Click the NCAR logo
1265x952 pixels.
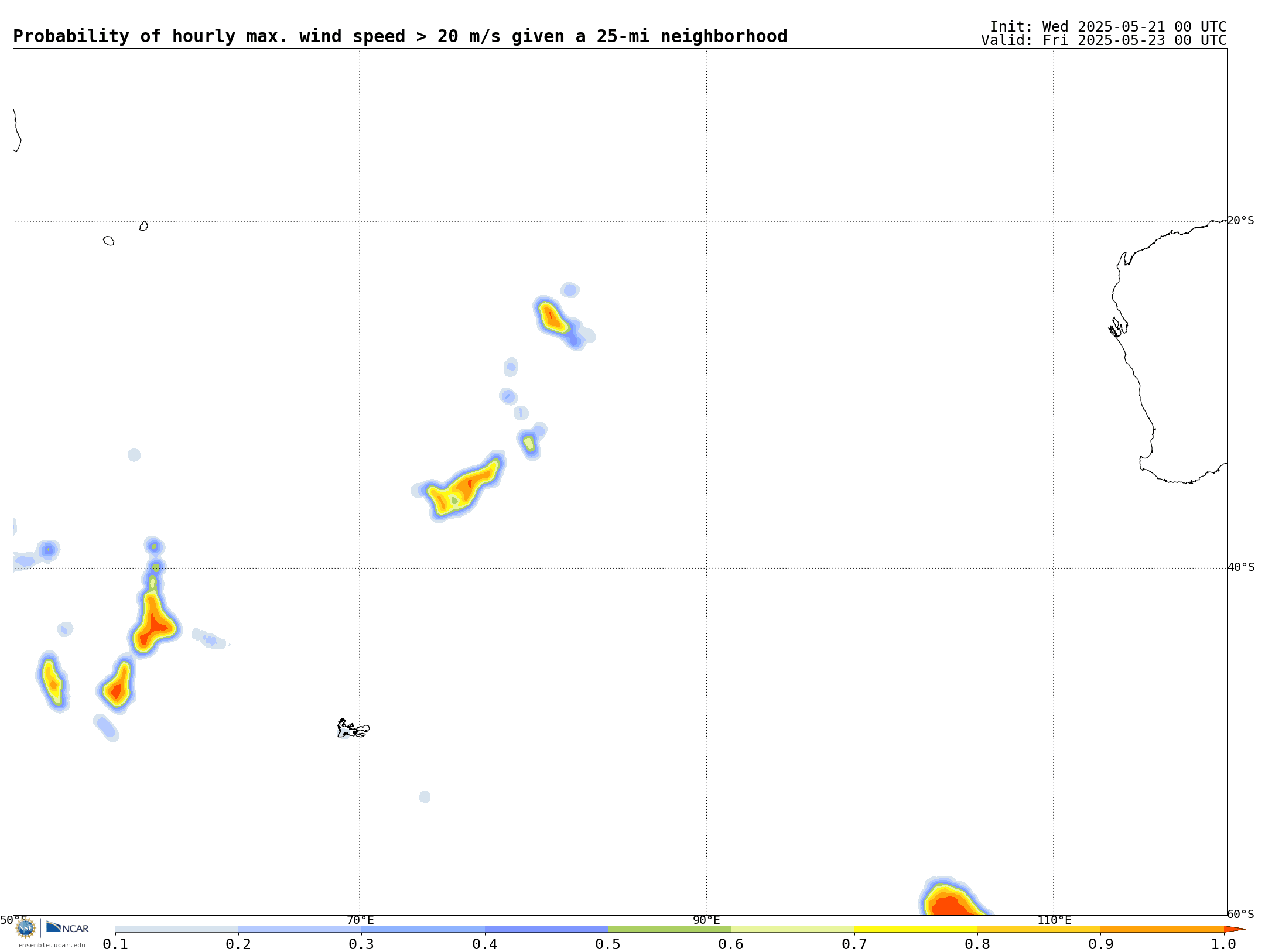coord(67,927)
